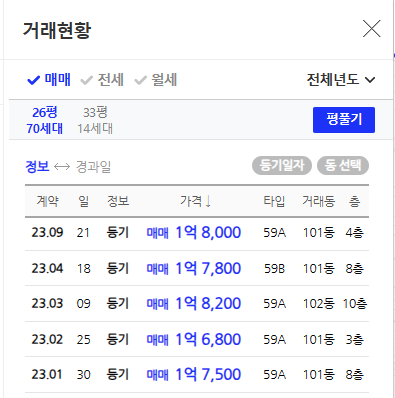395x398 pixels.
Task: Select the 26평 70세대 tab
Action: click(x=44, y=120)
